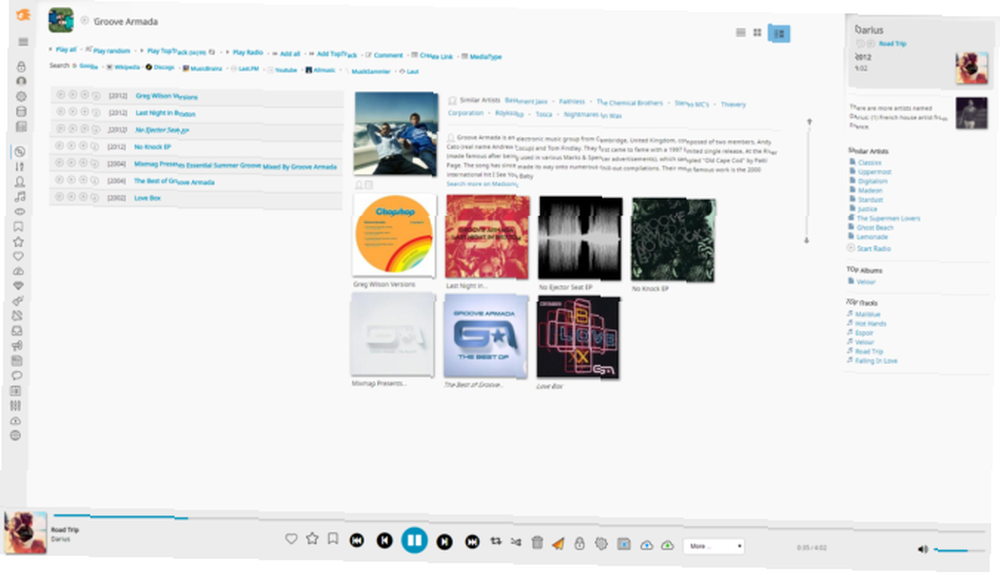Switch to simple list view

pyautogui.click(x=740, y=33)
